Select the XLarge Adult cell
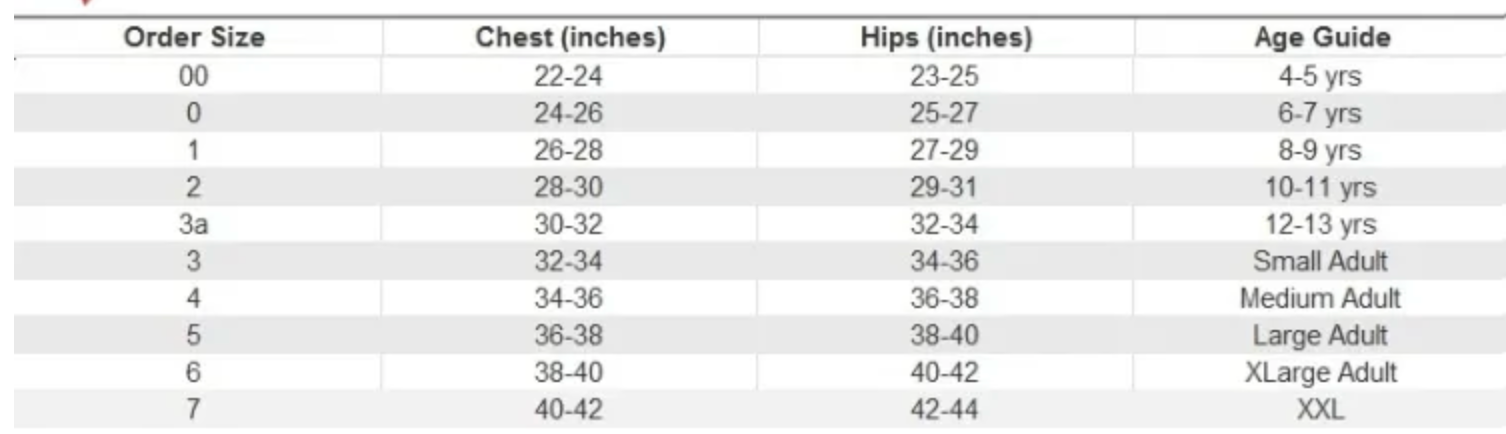This screenshot has height=434, width=1506. tap(1321, 372)
